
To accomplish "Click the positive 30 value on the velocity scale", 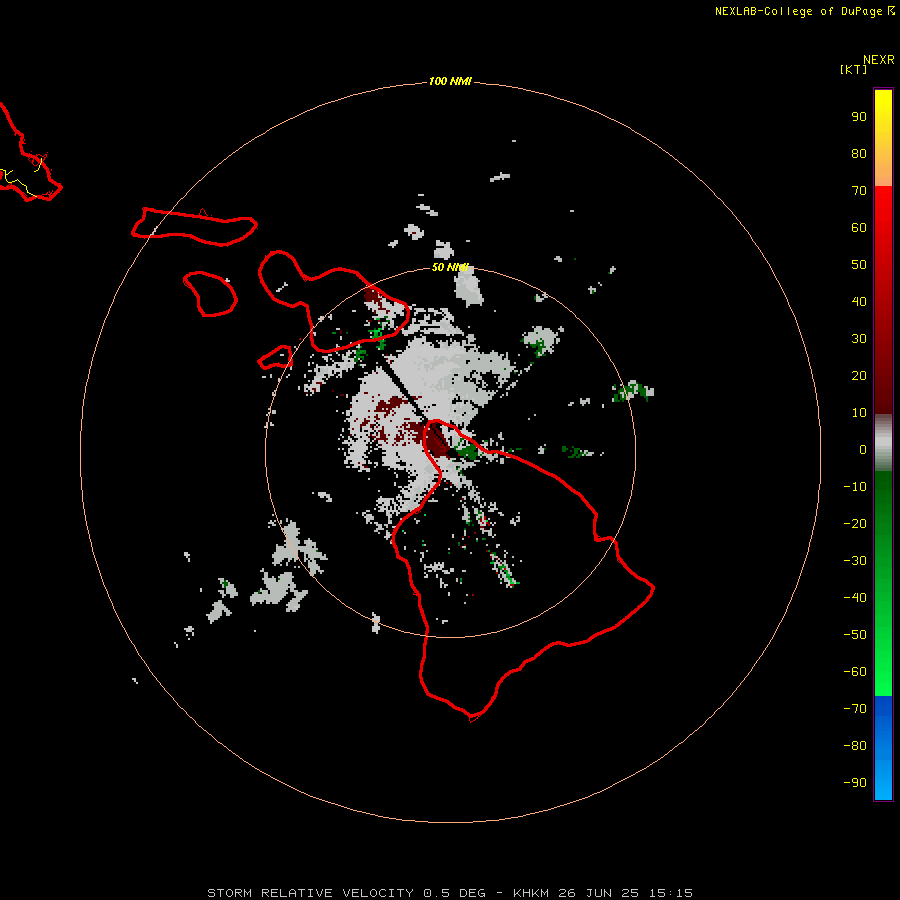I will tap(859, 339).
